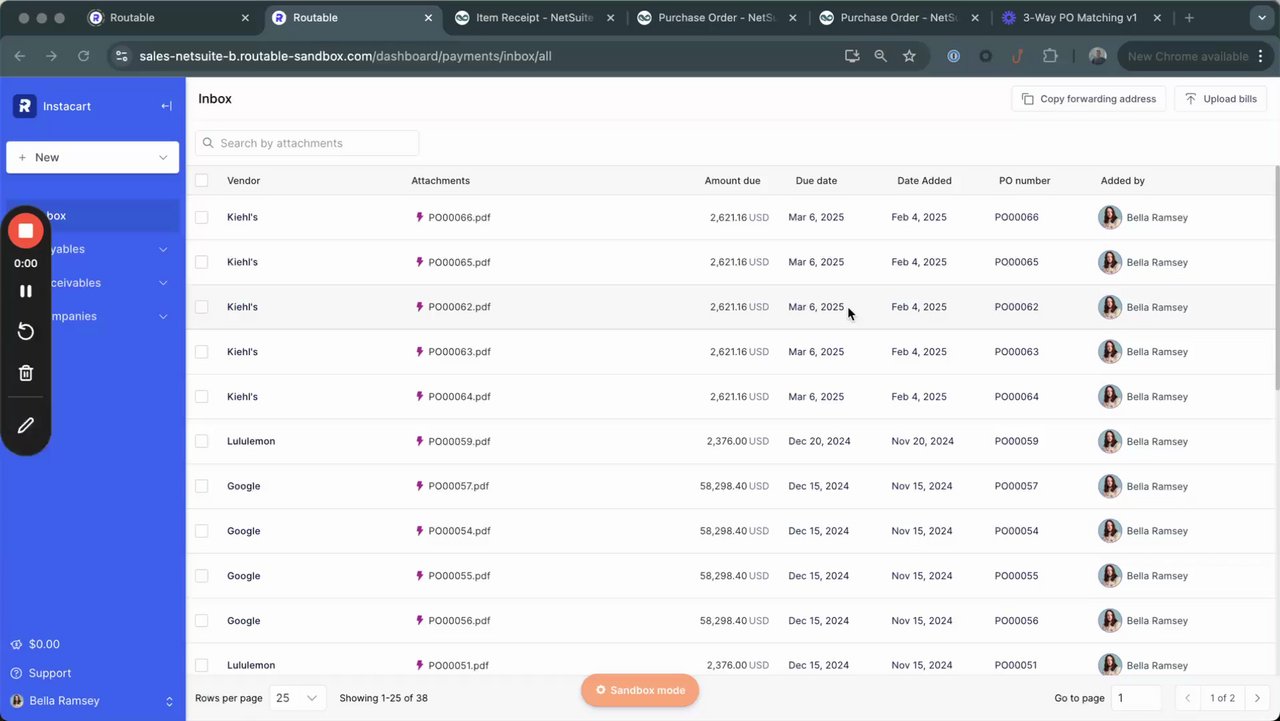Open Inbox in the sidebar
Image resolution: width=1280 pixels, height=721 pixels.
(93, 216)
